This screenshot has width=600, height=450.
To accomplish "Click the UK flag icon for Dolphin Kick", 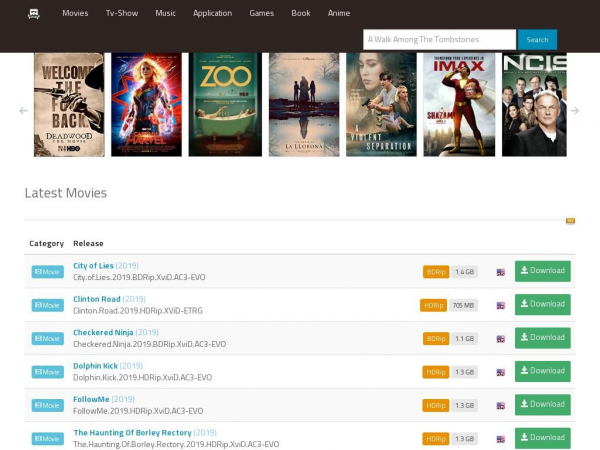I will coord(501,372).
